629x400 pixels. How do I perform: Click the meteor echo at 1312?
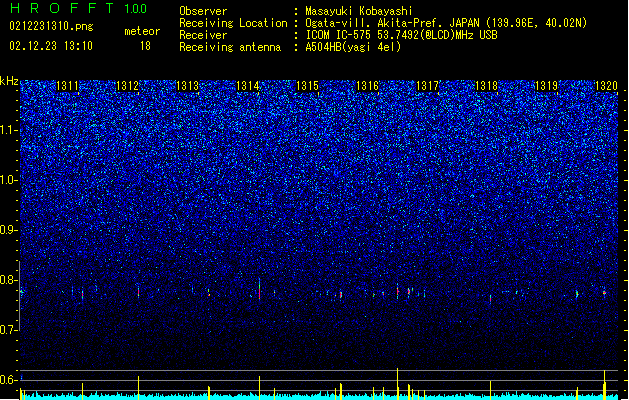click(x=138, y=291)
